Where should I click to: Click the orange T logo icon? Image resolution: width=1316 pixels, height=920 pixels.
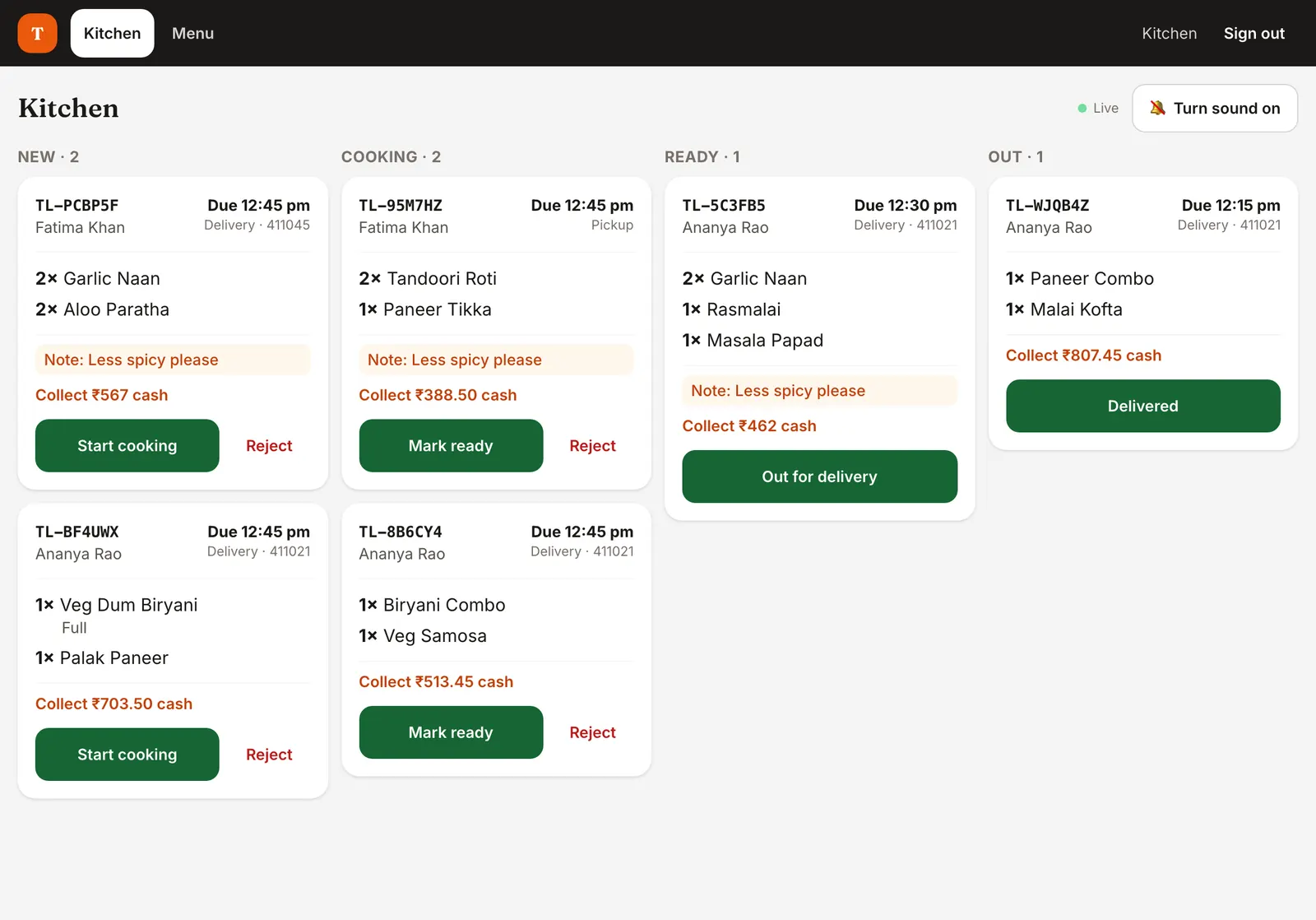[x=37, y=33]
